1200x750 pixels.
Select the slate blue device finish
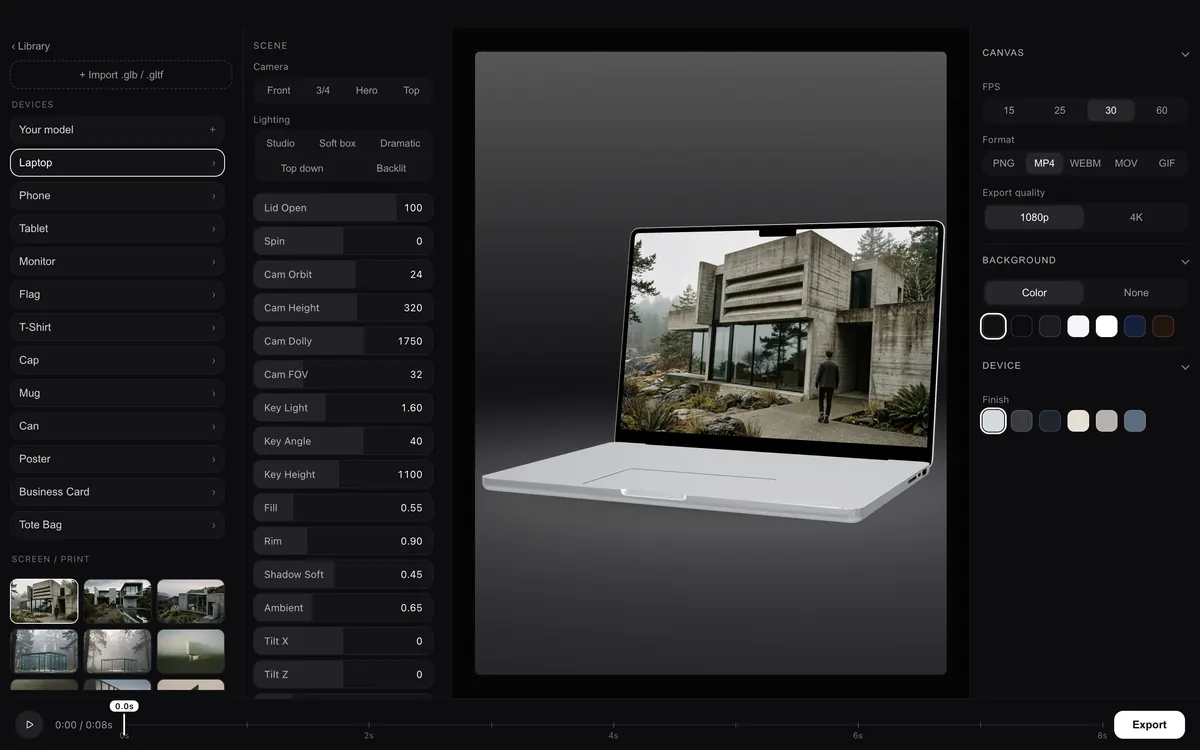[x=1135, y=421]
